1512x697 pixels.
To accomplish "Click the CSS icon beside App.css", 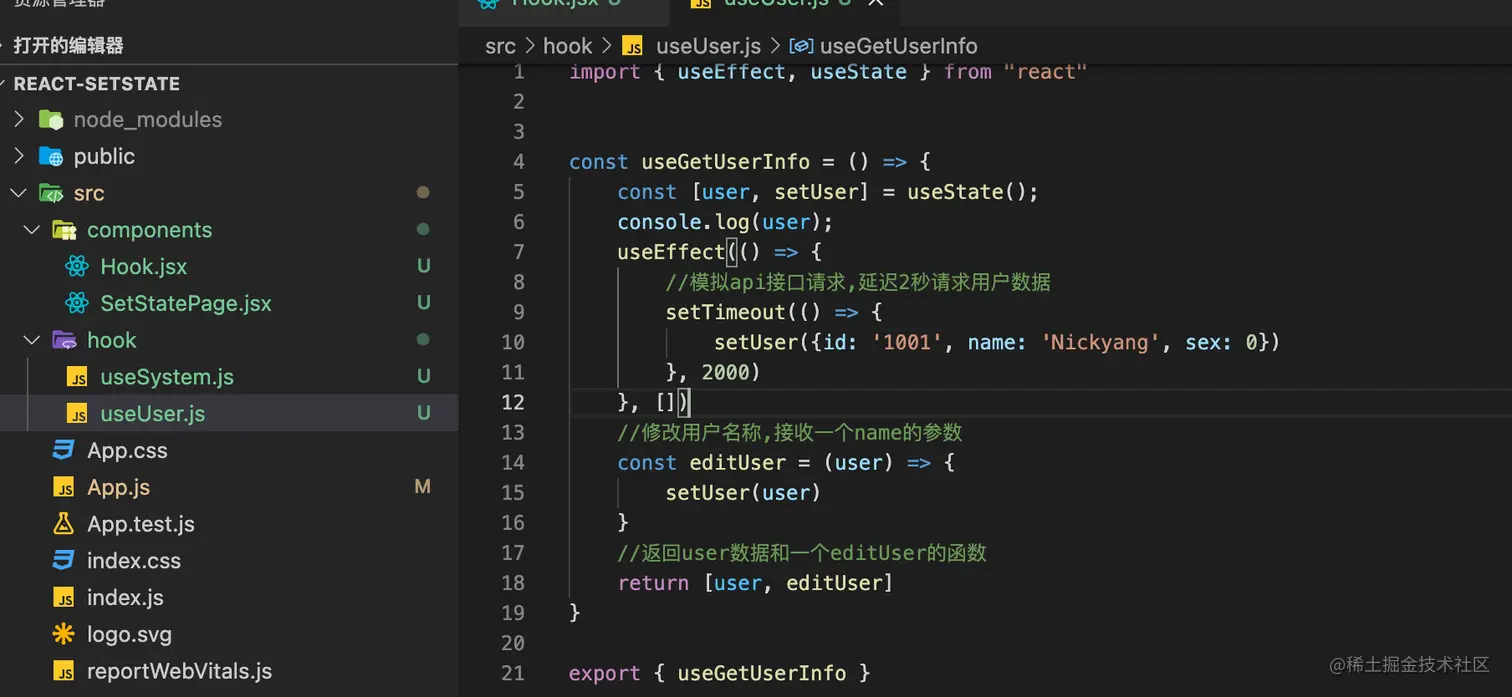I will [x=64, y=450].
